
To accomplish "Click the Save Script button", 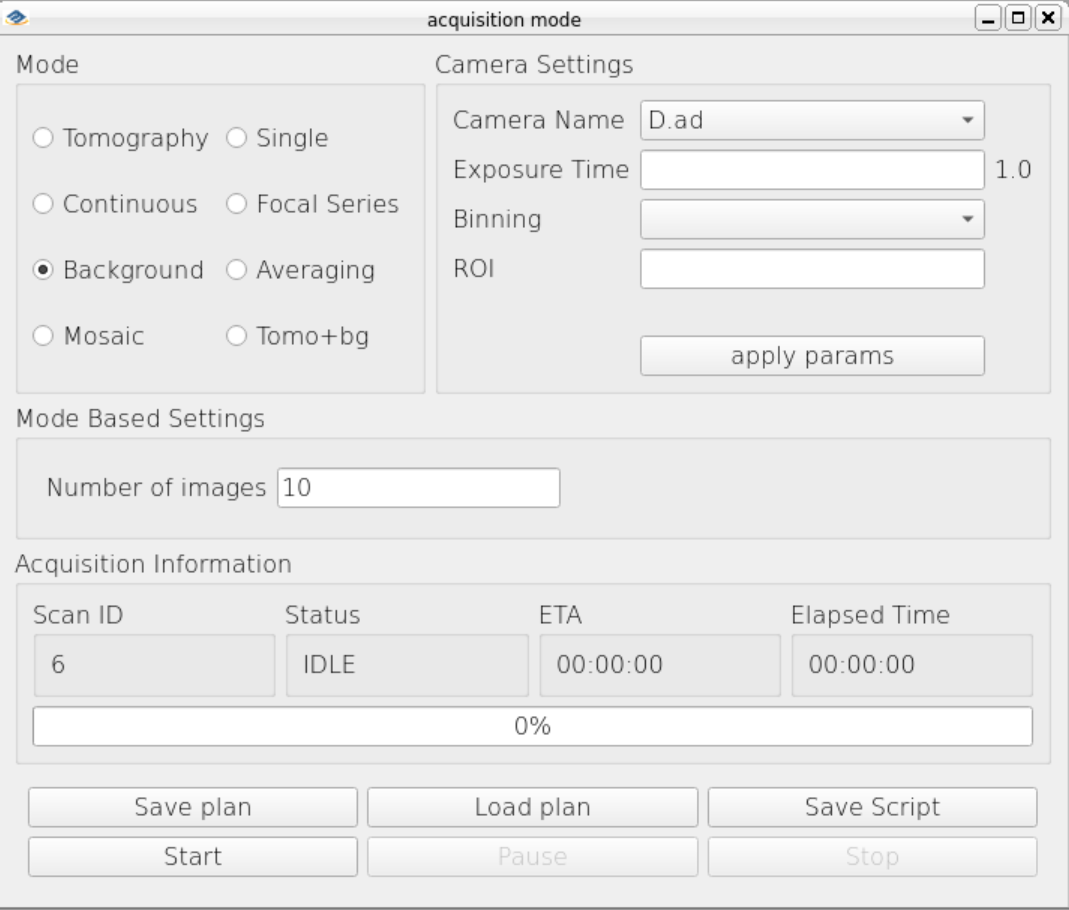I will 873,807.
